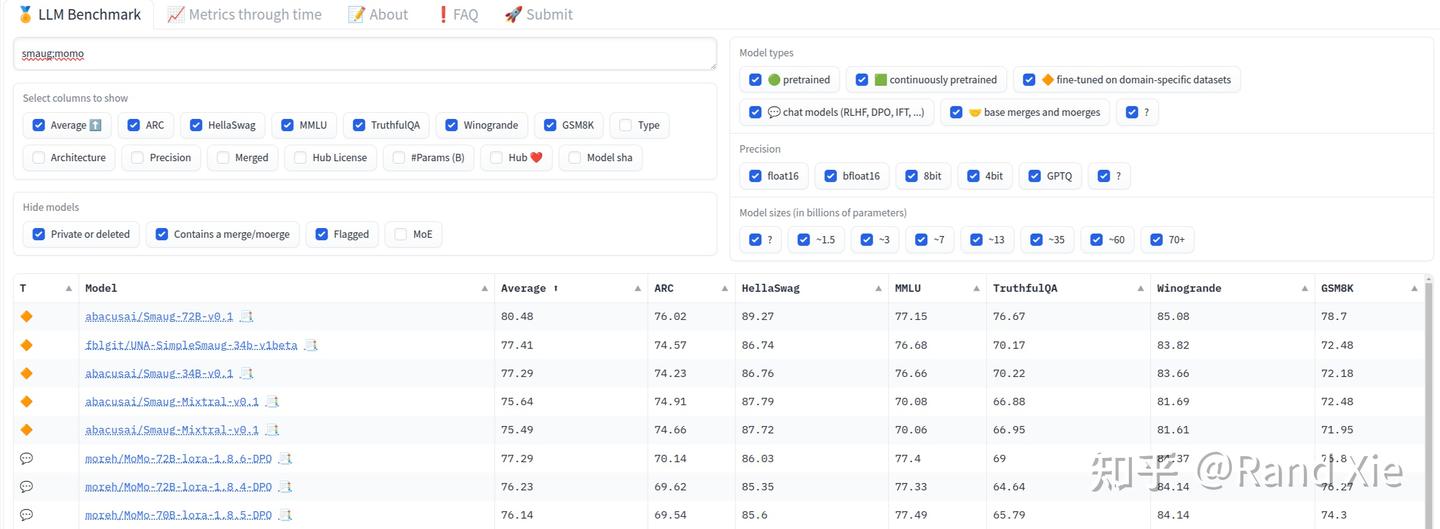The image size is (1440, 529).
Task: Sort by the GSM8K column sort arrow
Action: [1414, 288]
